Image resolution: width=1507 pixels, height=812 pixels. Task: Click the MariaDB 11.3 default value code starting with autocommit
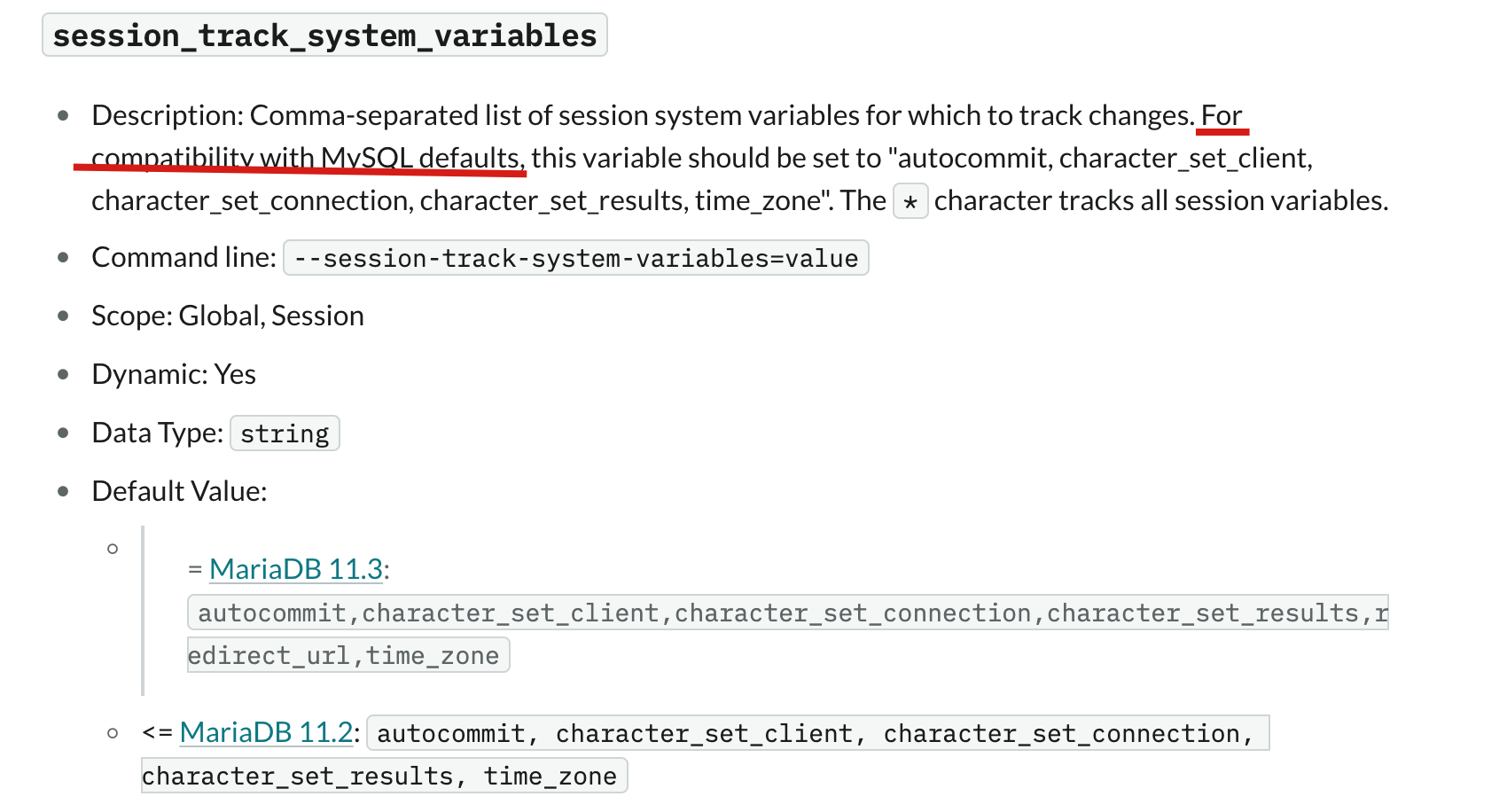pos(788,613)
